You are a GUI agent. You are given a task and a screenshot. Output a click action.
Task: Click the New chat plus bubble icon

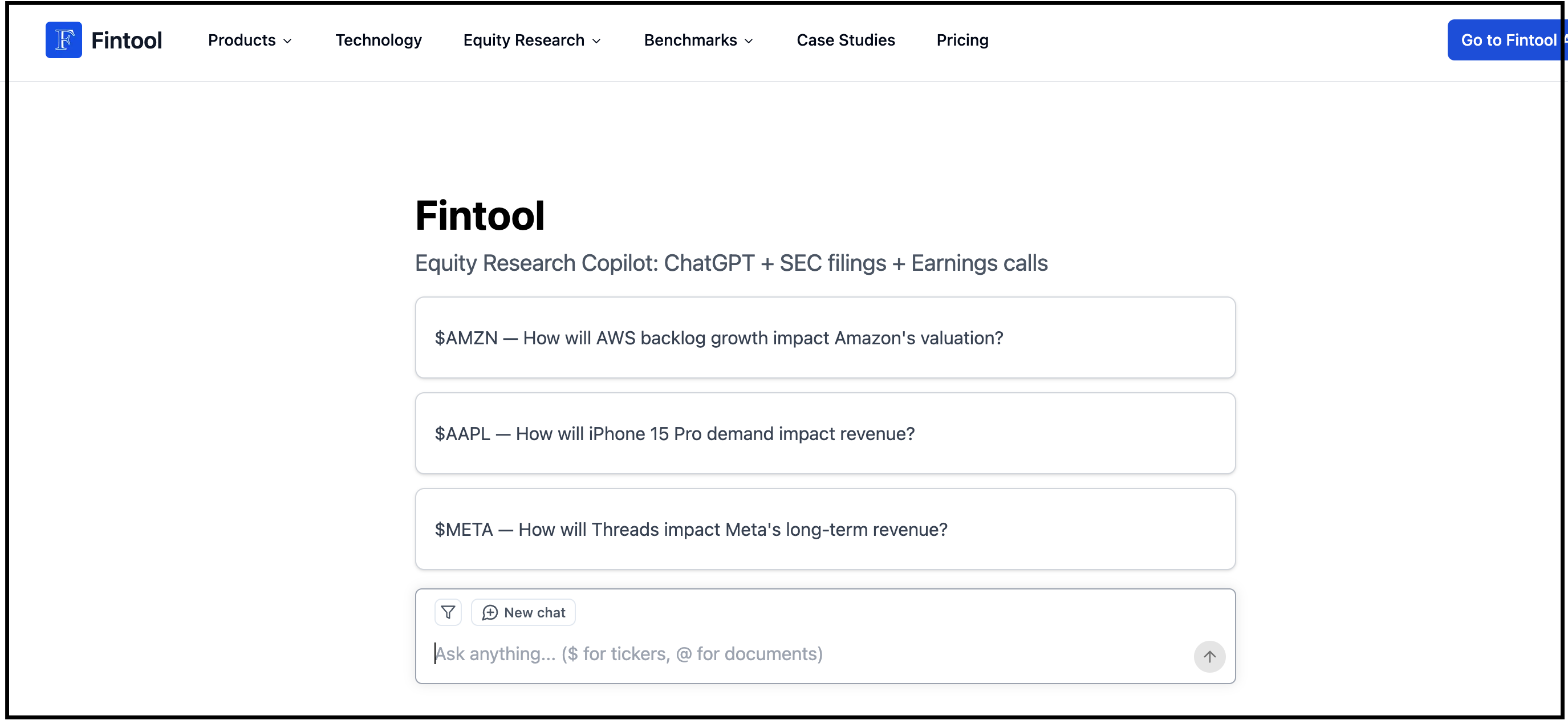tap(490, 613)
